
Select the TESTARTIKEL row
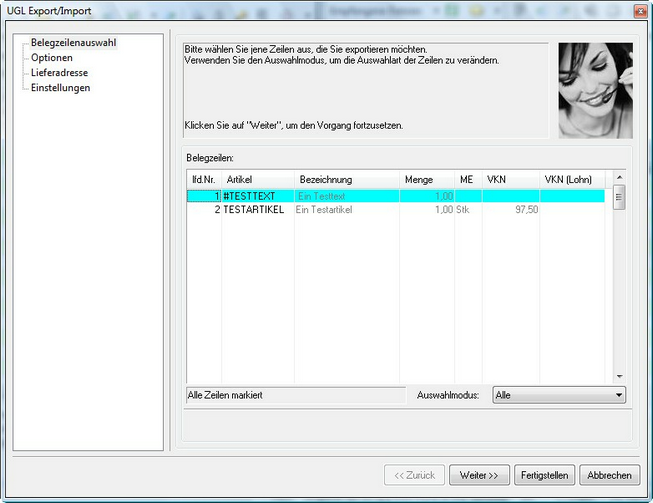(255, 210)
